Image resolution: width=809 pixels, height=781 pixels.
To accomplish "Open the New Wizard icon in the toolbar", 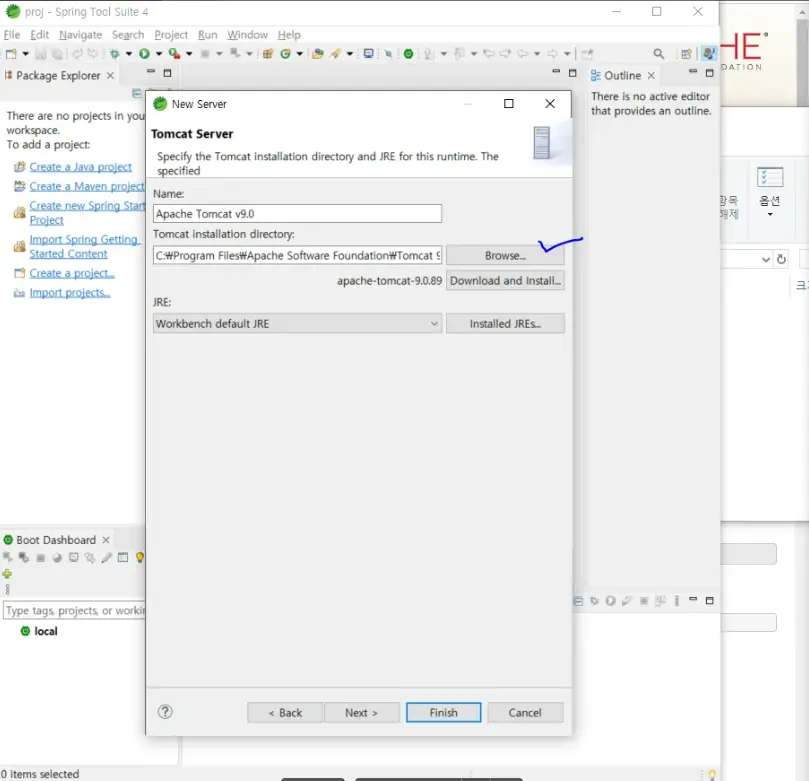I will 10,53.
